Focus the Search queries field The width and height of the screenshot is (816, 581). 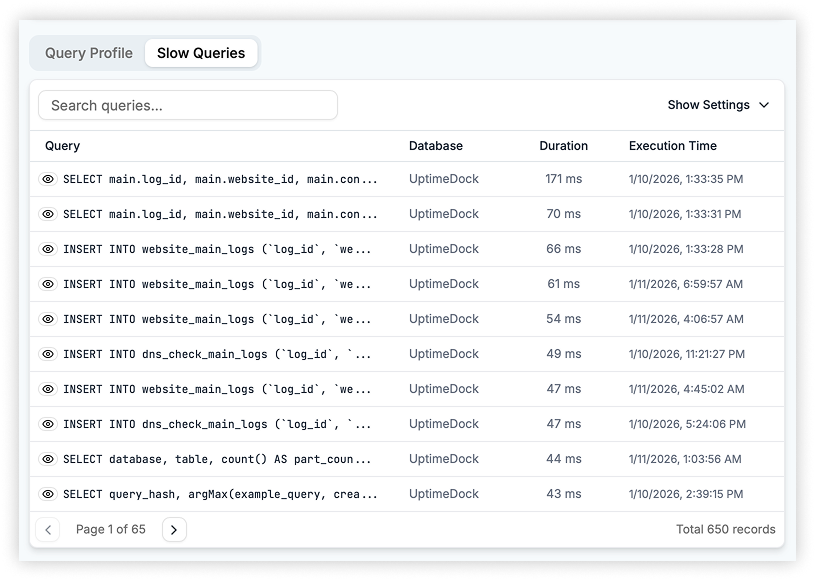tap(188, 105)
